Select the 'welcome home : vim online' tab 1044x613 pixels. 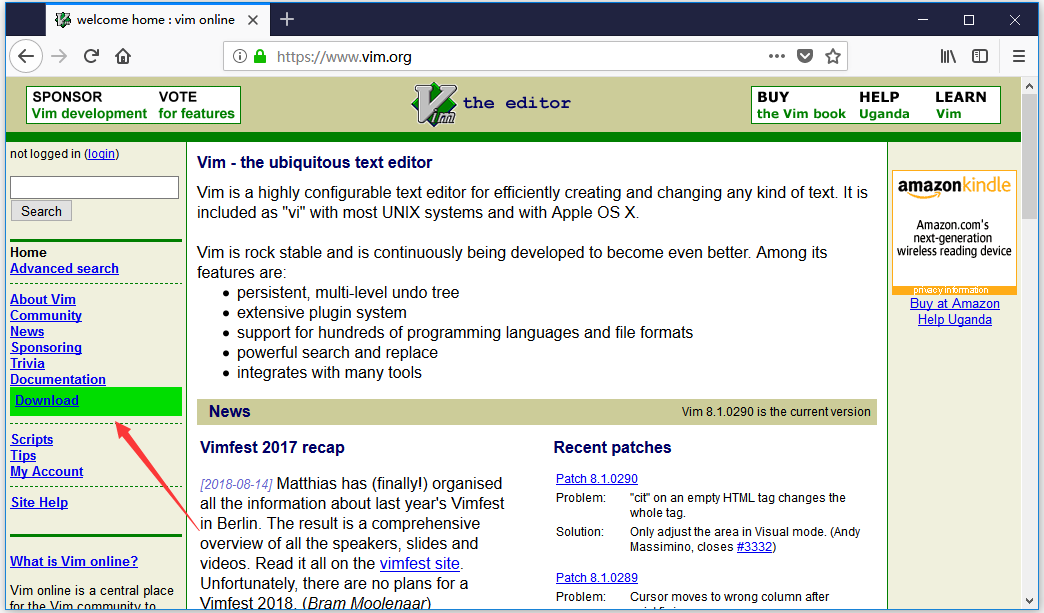coord(158,20)
